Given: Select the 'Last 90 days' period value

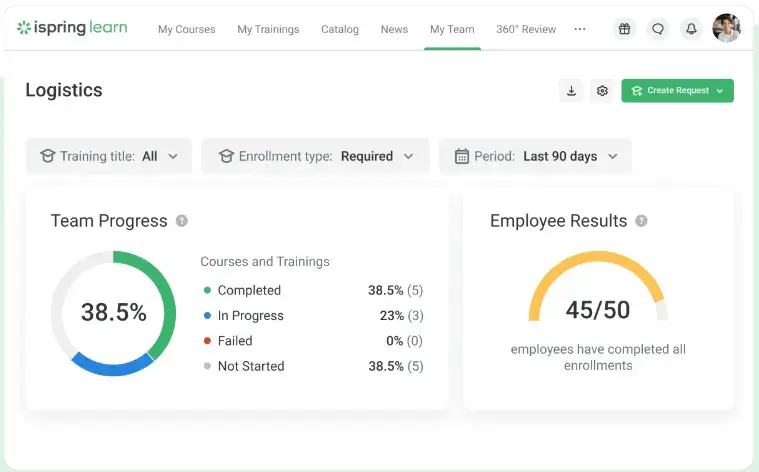Looking at the screenshot, I should pyautogui.click(x=560, y=156).
